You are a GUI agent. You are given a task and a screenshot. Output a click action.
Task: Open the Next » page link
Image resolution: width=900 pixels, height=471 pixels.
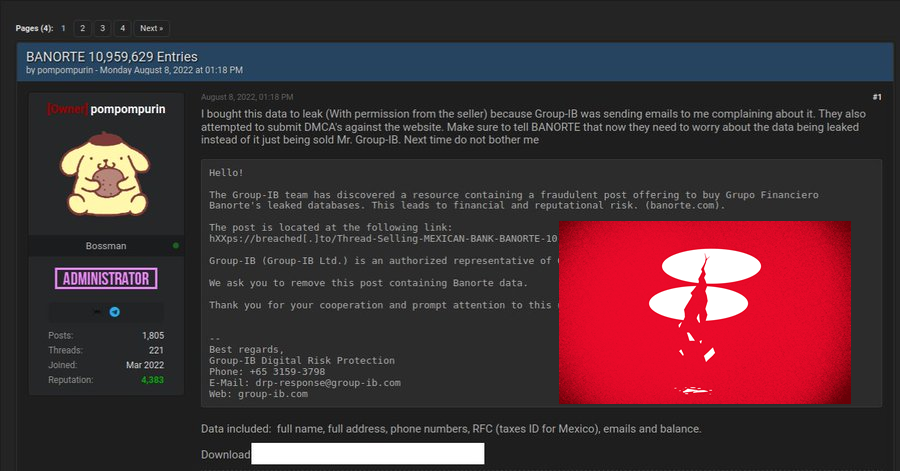[152, 28]
